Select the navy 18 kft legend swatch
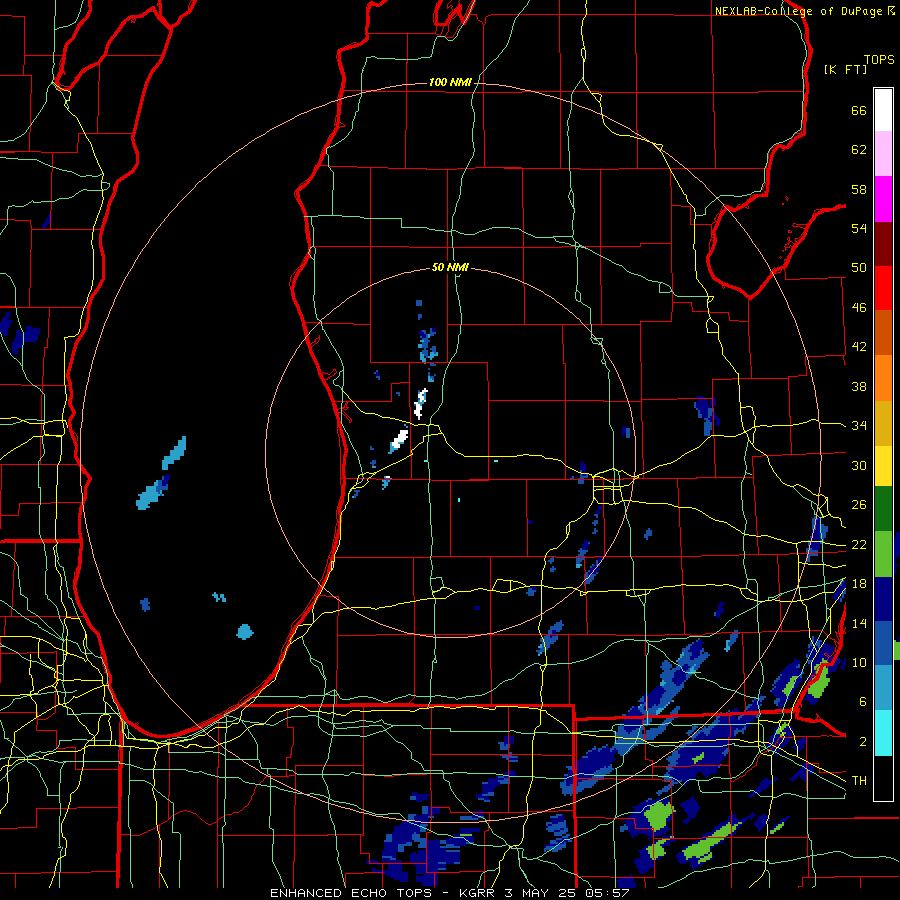 (883, 599)
